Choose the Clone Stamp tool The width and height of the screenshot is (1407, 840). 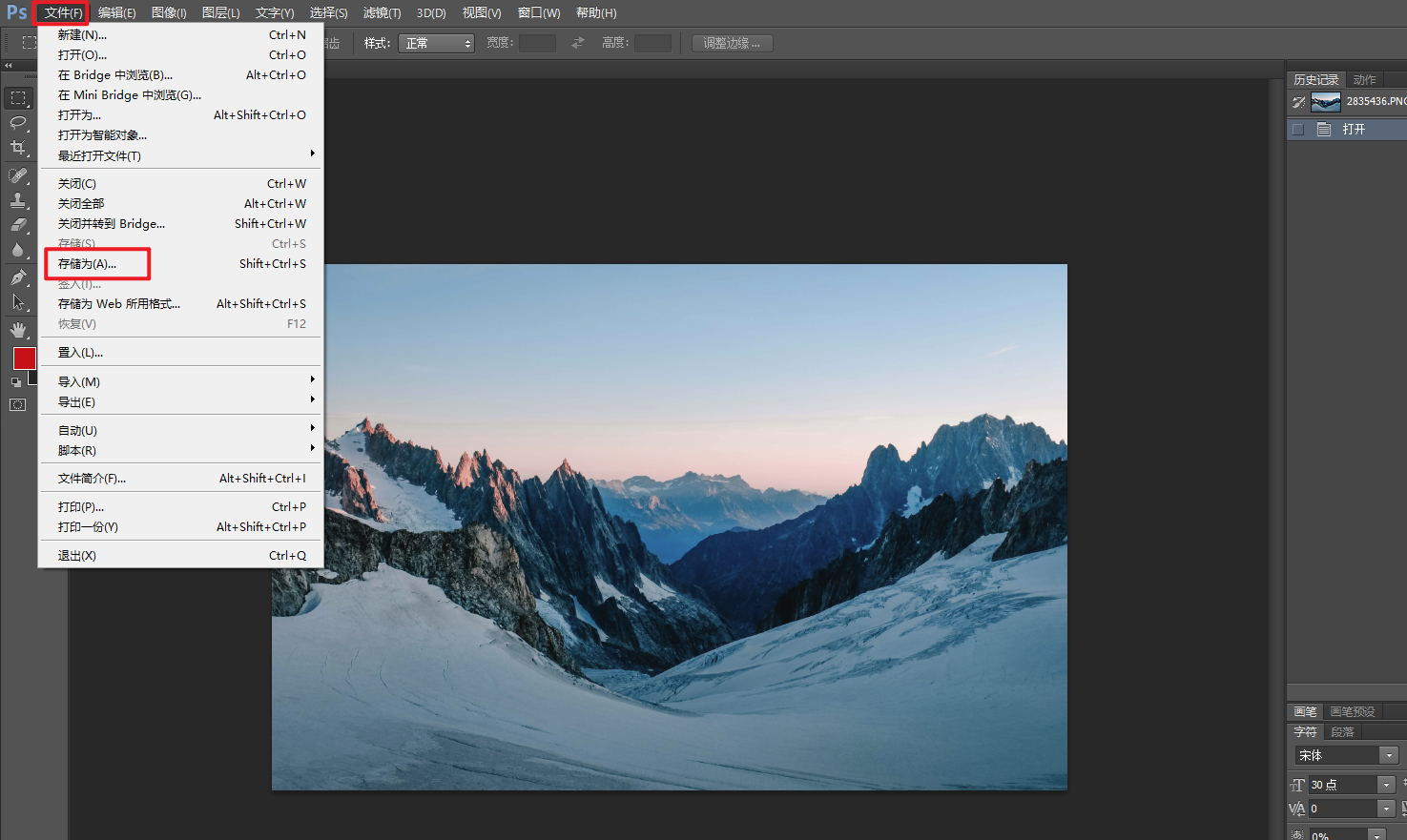pos(18,200)
